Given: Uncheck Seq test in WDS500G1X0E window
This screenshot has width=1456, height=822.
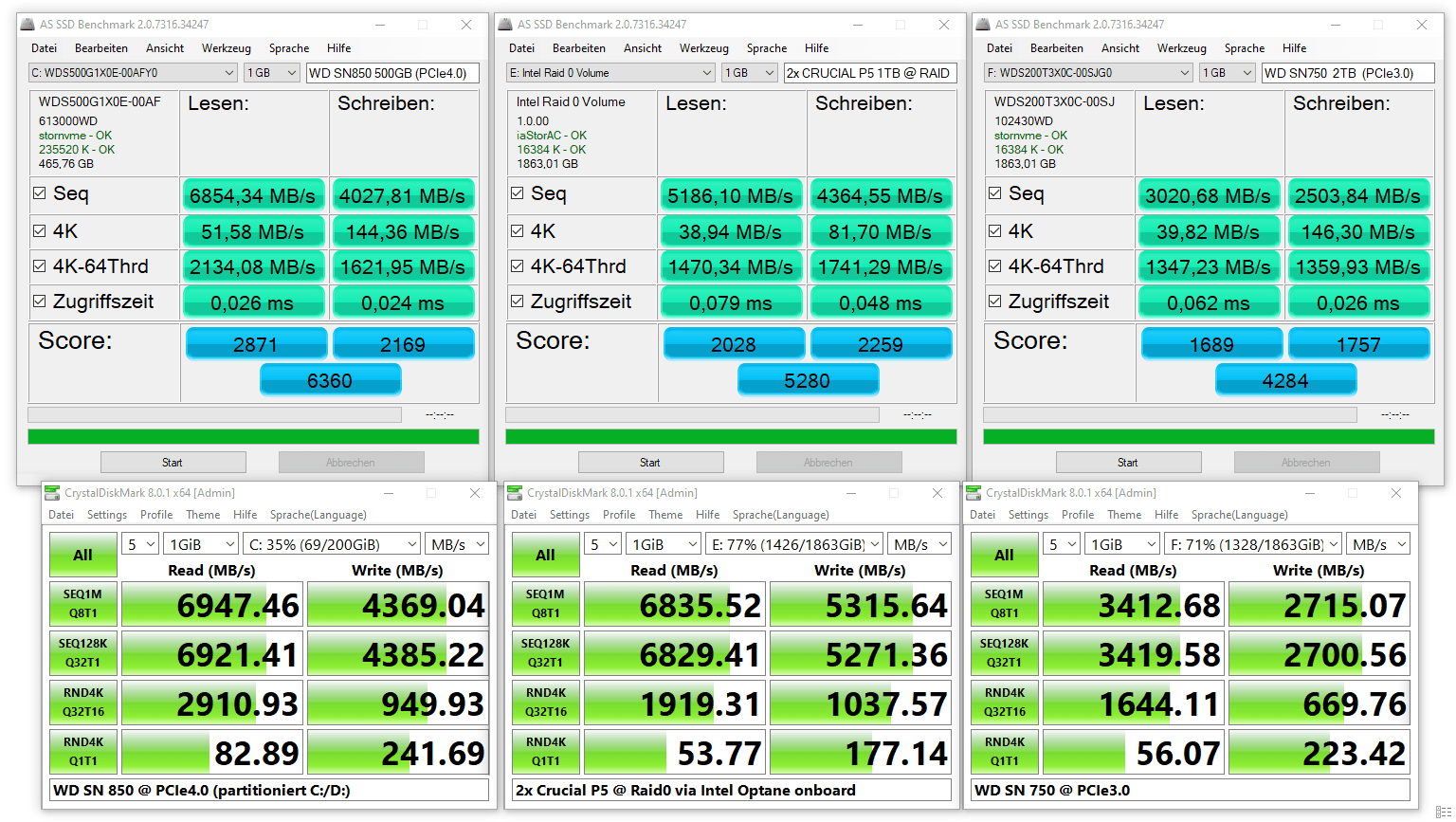Looking at the screenshot, I should pos(39,192).
